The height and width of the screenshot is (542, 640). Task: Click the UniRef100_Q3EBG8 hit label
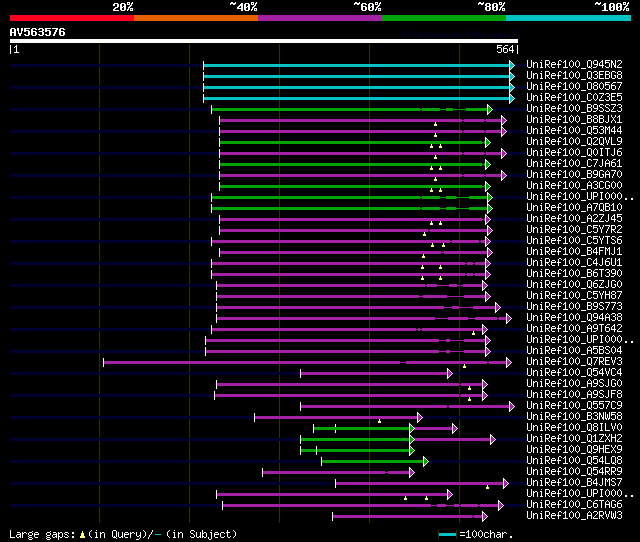point(574,76)
